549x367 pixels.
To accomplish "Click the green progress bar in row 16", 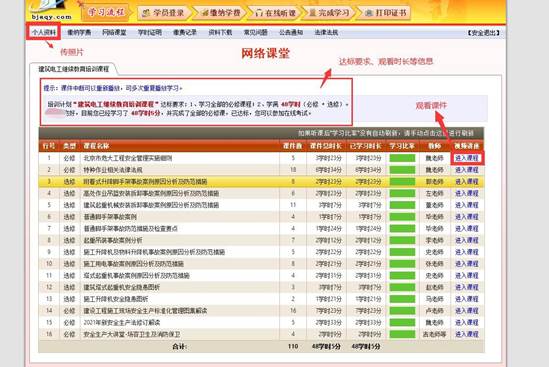I will (402, 334).
